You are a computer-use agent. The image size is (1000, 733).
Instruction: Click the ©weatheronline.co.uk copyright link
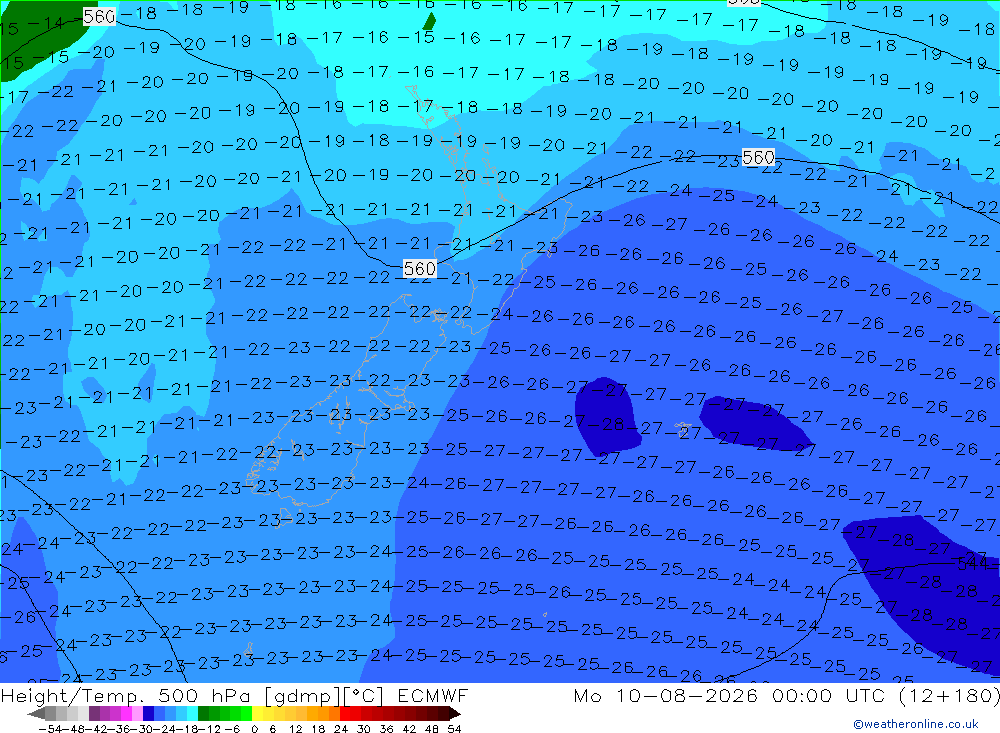click(916, 724)
